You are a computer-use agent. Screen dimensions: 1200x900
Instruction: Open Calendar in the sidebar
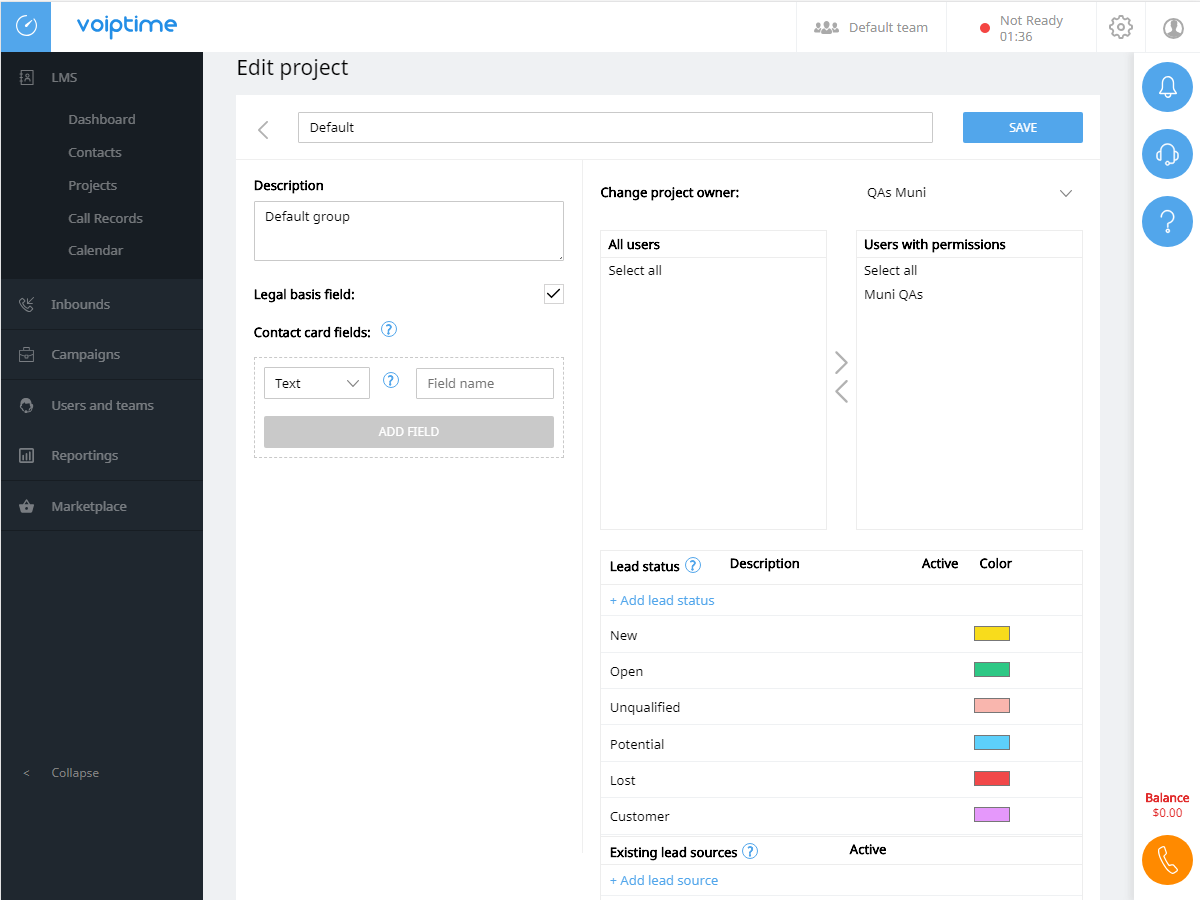95,250
